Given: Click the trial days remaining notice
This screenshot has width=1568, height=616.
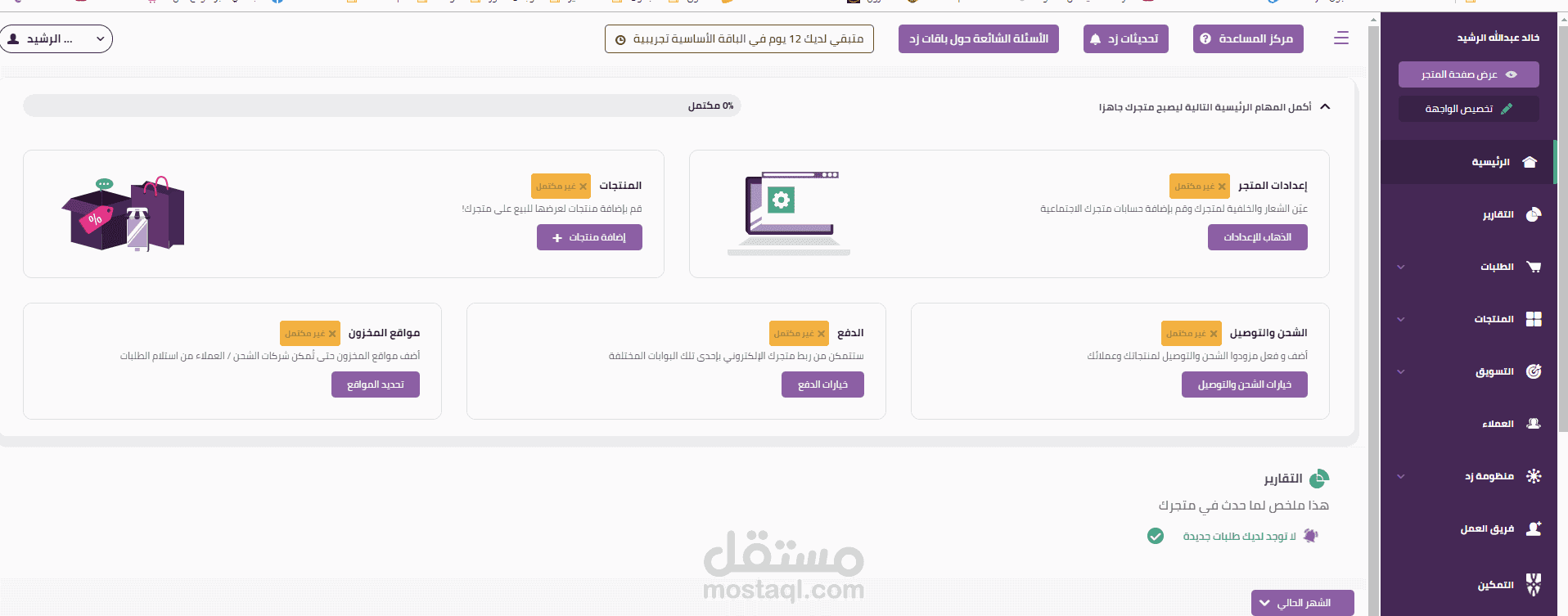Looking at the screenshot, I should click(x=739, y=38).
